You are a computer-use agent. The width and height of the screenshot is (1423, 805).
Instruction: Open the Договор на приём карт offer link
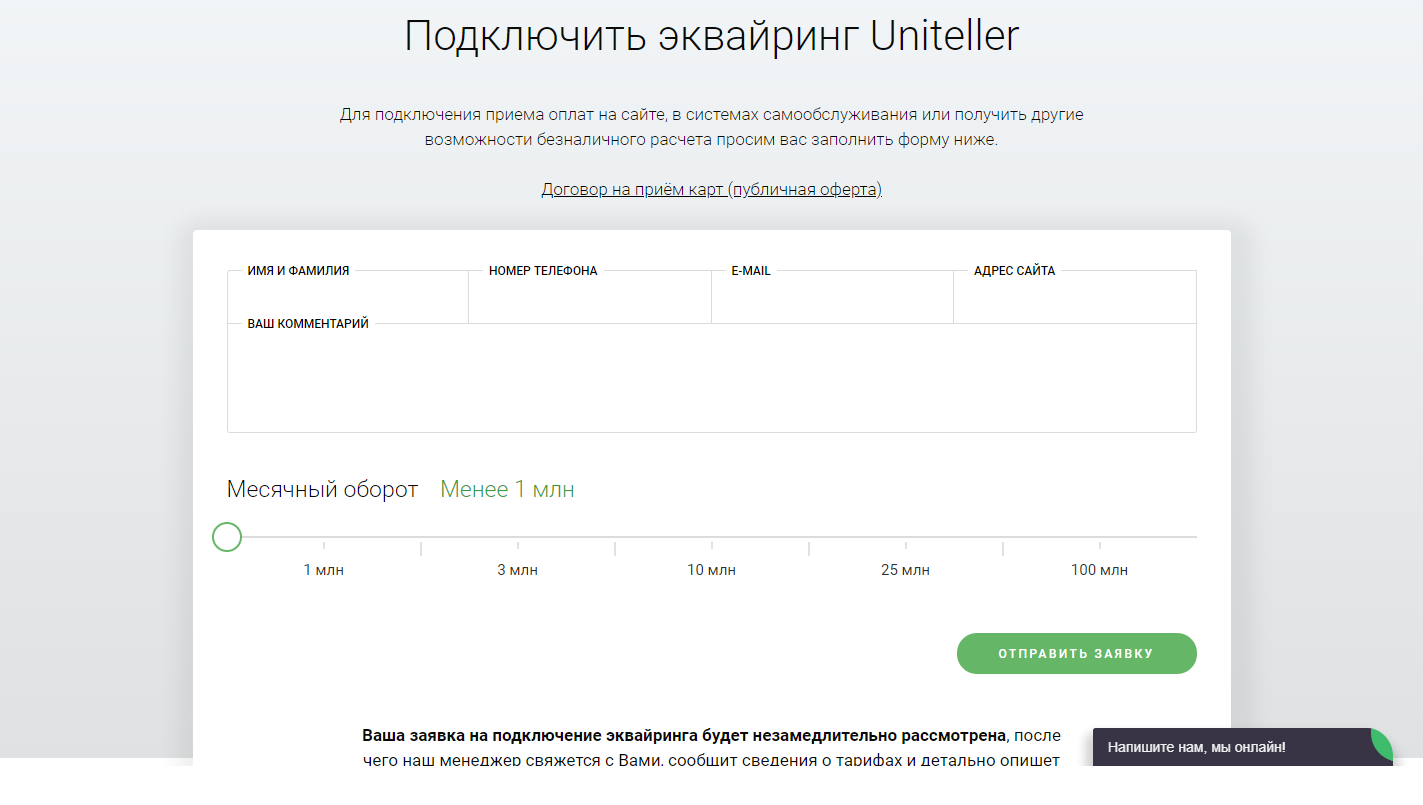click(711, 189)
